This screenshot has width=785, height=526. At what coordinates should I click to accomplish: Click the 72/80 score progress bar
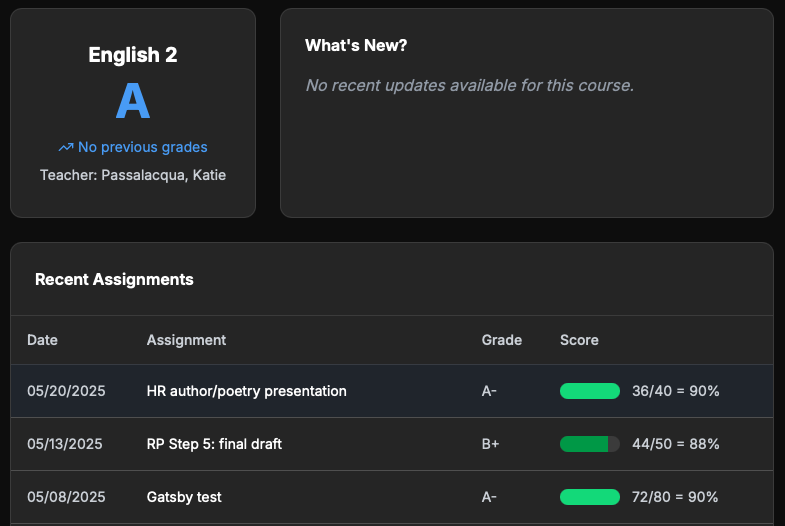click(590, 497)
